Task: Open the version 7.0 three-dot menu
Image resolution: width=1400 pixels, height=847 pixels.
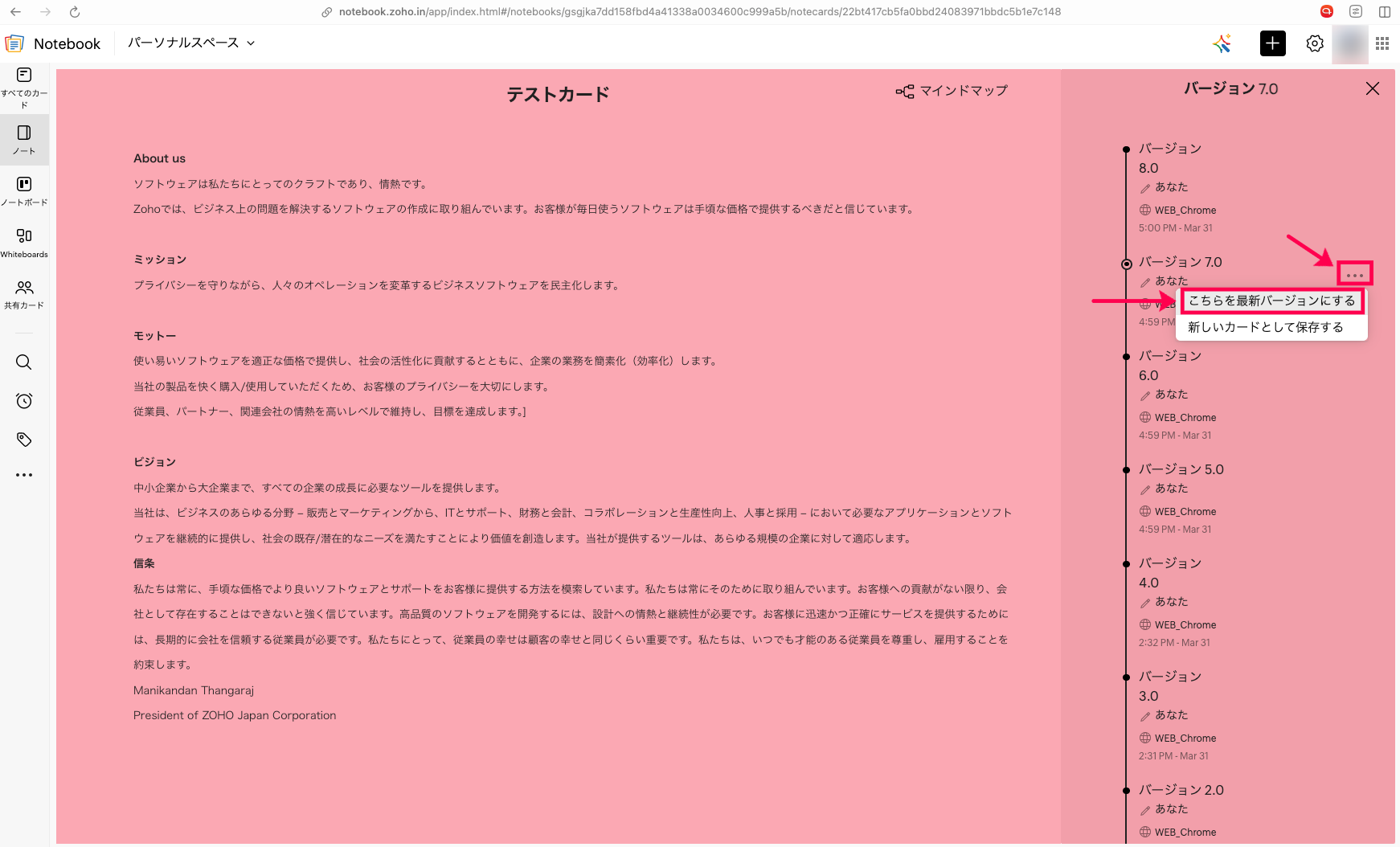Action: coord(1355,275)
